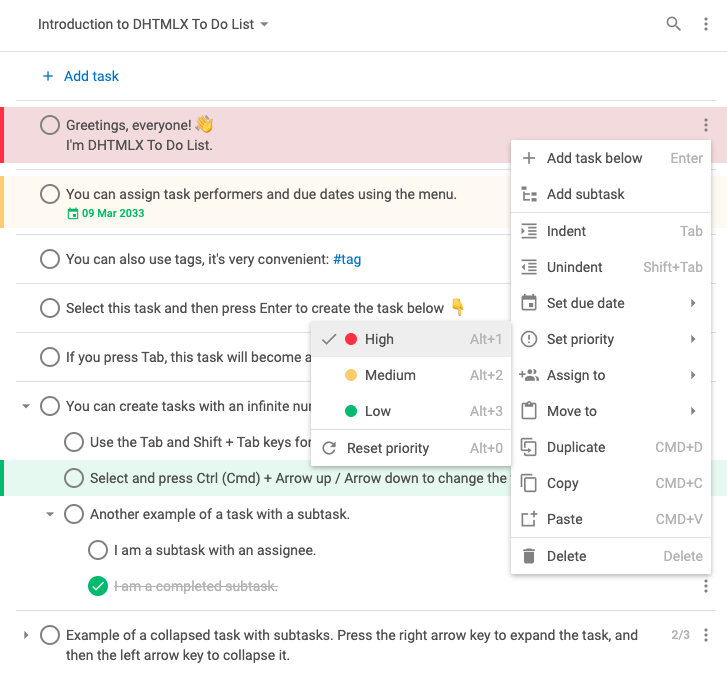
Task: Click the Reset priority circular arrow icon
Action: (x=329, y=448)
